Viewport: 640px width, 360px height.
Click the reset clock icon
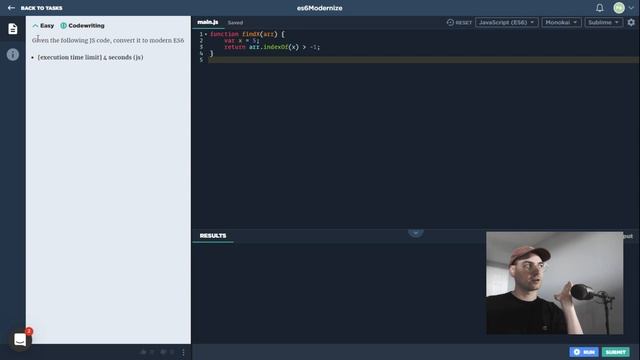tap(450, 22)
